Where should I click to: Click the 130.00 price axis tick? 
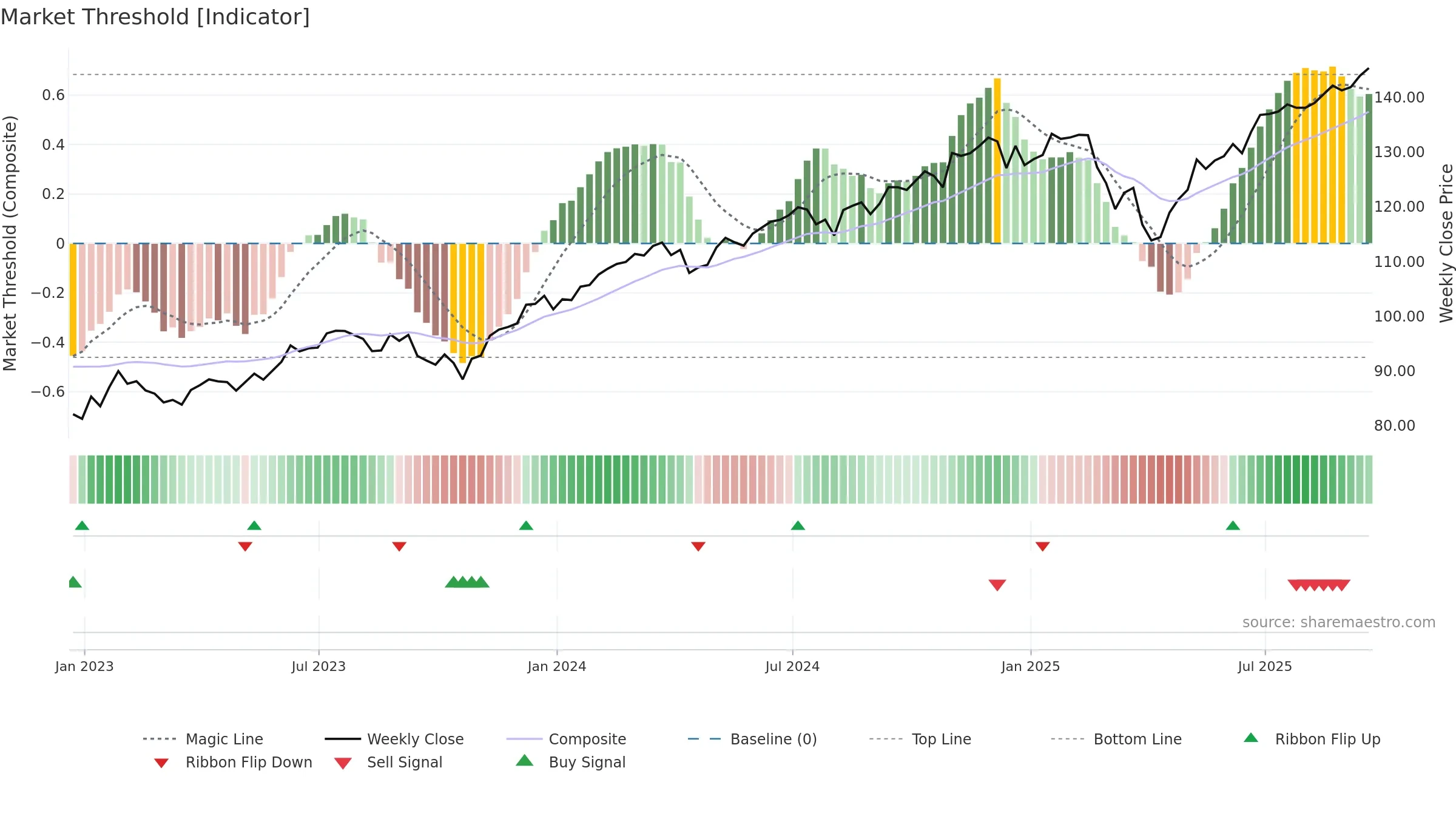click(1399, 152)
